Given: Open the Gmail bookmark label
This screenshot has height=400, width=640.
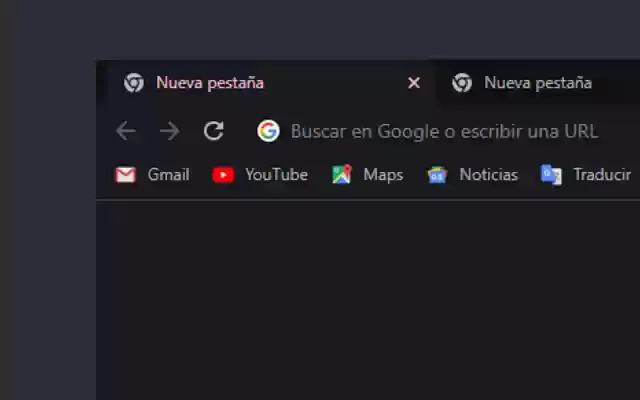Looking at the screenshot, I should pos(168,175).
